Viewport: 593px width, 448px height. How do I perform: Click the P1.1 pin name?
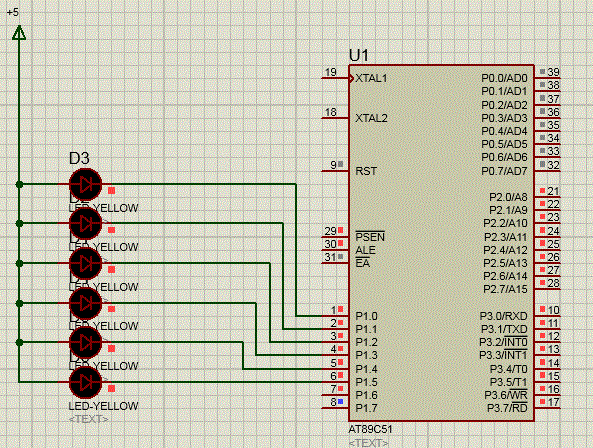(366, 329)
